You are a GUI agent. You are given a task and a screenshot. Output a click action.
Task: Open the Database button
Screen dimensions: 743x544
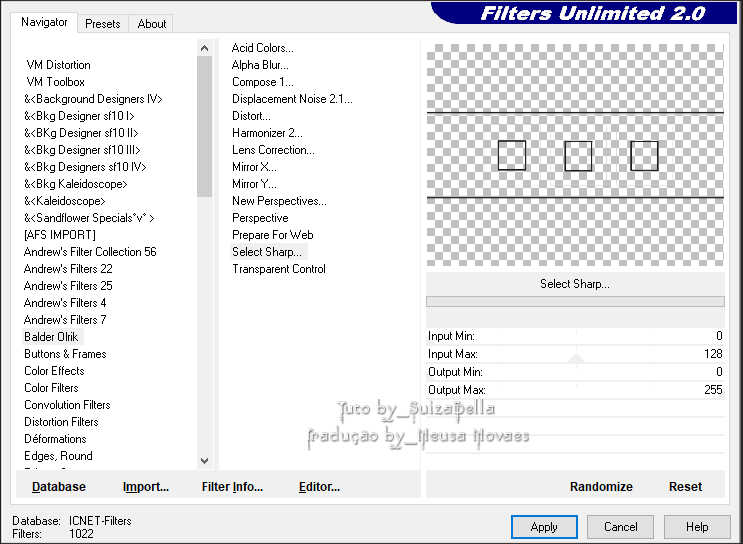point(59,487)
